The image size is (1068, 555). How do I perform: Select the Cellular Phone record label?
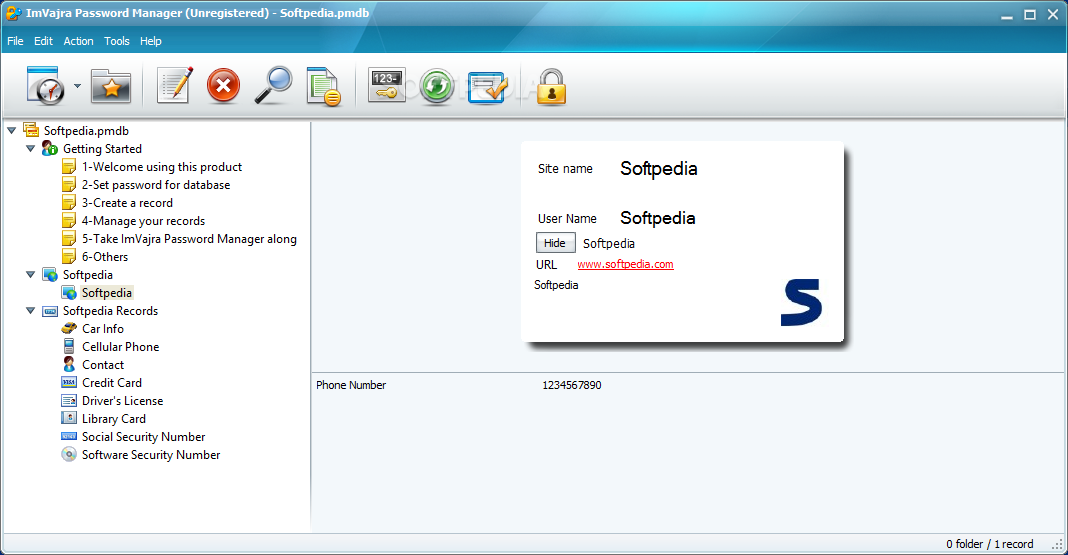coord(121,347)
